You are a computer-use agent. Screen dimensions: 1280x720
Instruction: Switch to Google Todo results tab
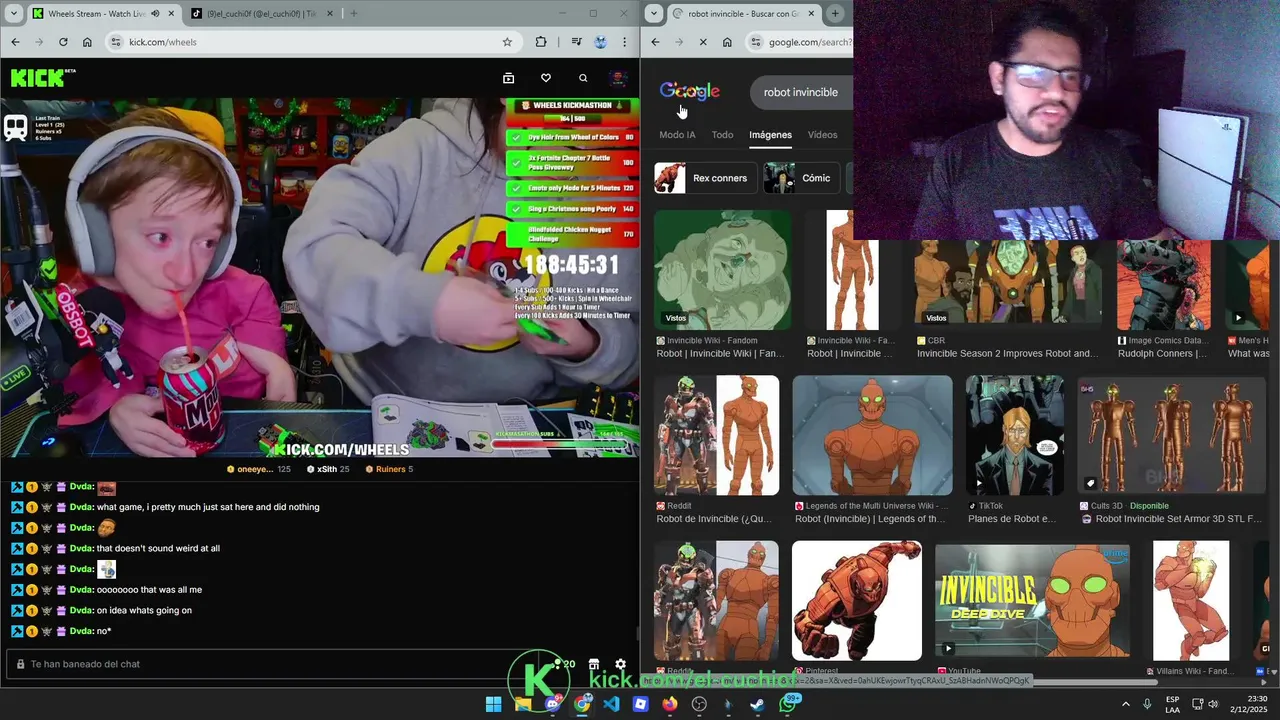[x=722, y=135]
